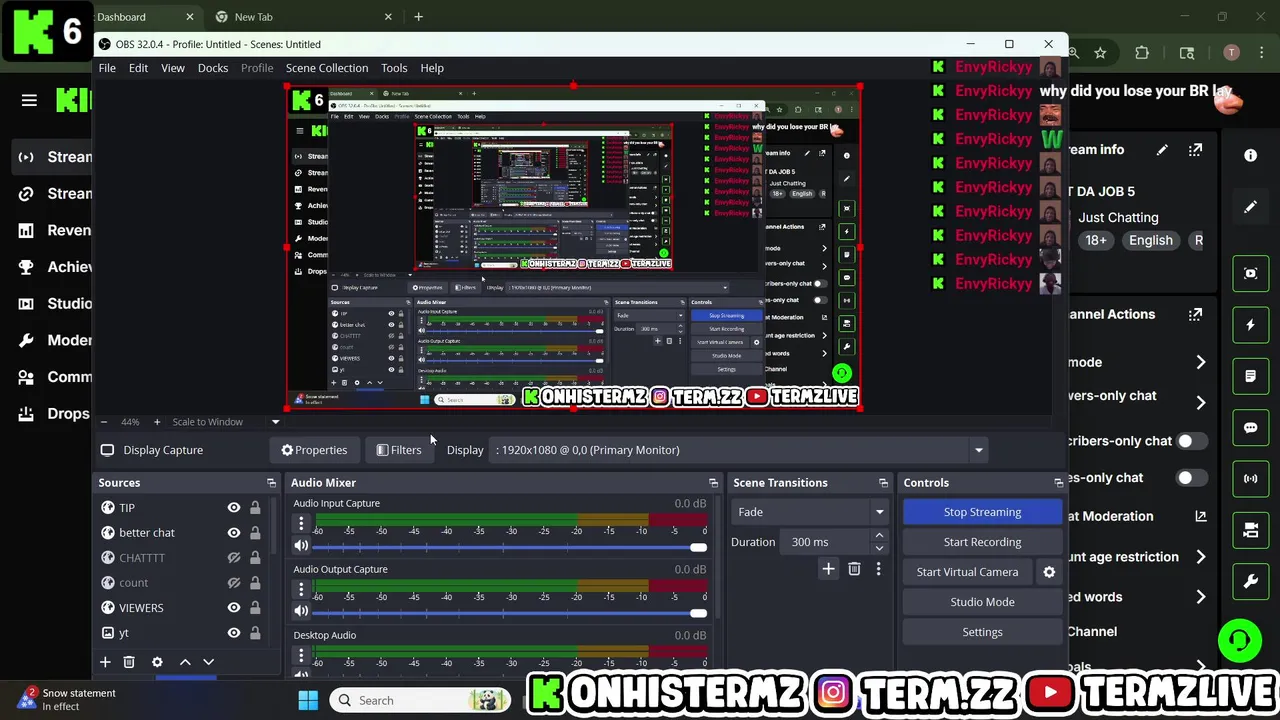
Task: Toggle lock on TIP source
Action: pyautogui.click(x=255, y=508)
